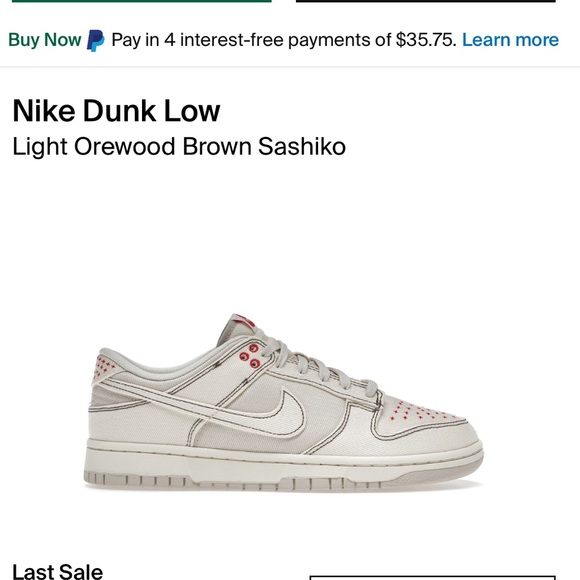
Task: Click the red eyelets on the sneaker
Action: point(250,356)
